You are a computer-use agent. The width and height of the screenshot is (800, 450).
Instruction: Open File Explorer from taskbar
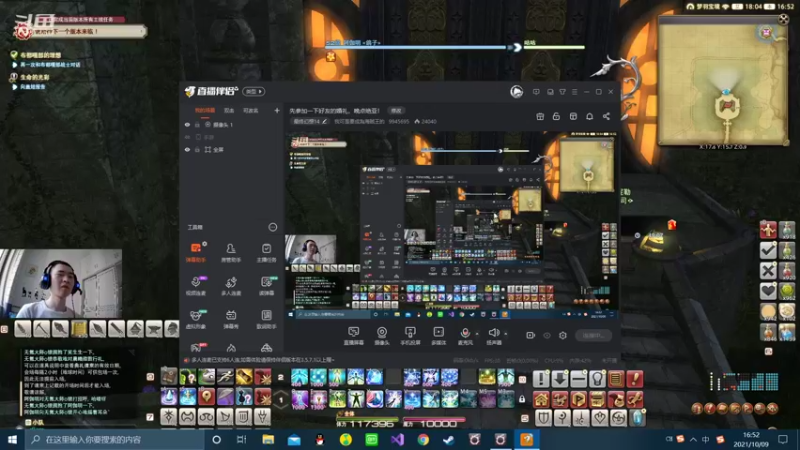[268, 439]
